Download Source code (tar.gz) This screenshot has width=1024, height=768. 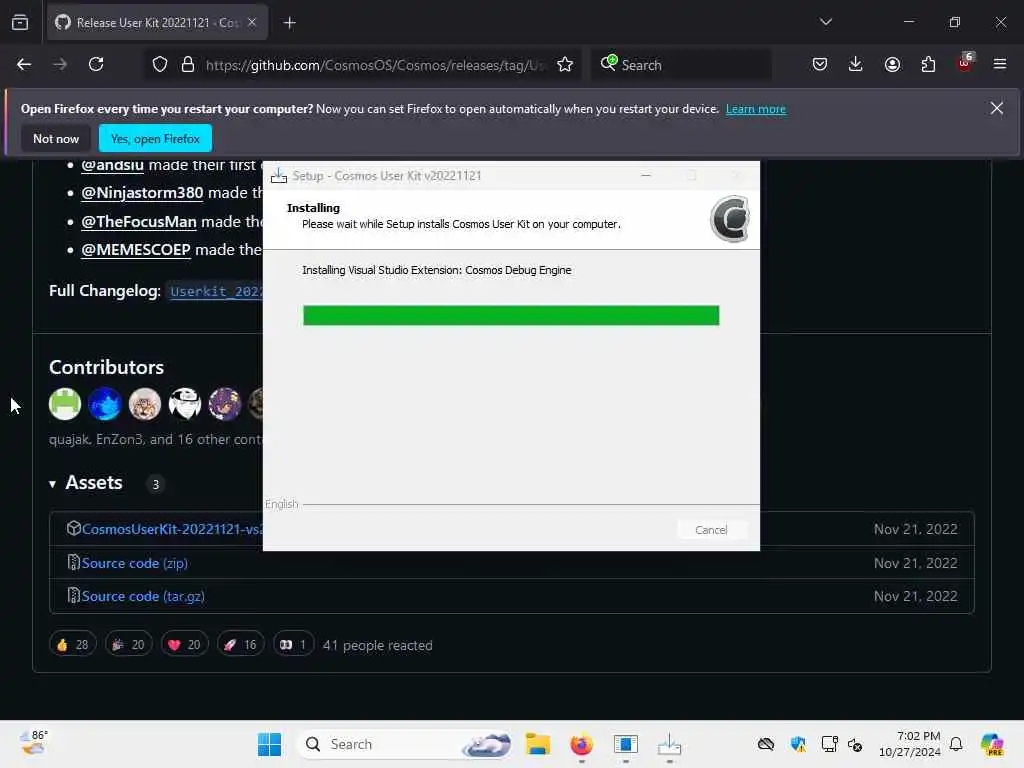click(x=143, y=596)
